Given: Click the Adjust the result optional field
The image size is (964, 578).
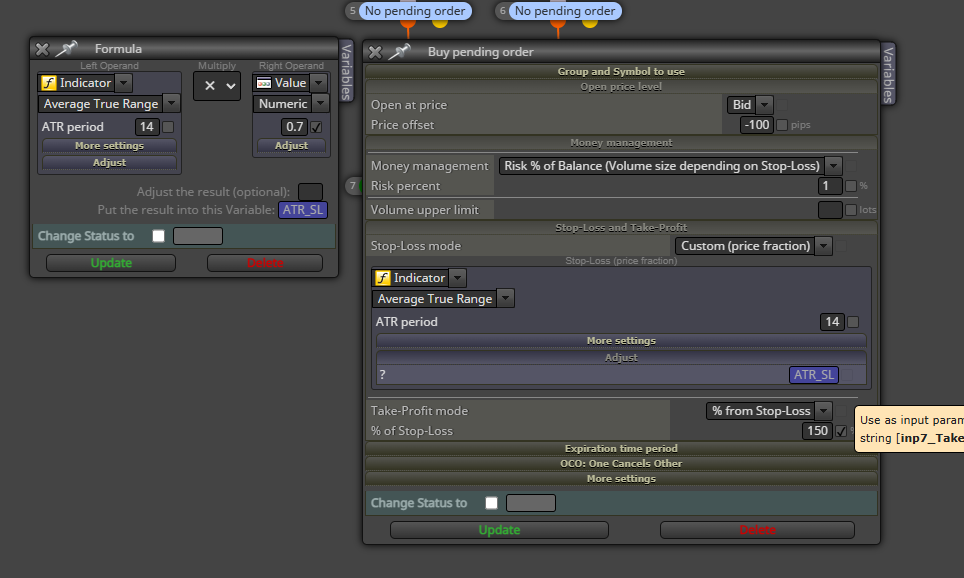Looking at the screenshot, I should pyautogui.click(x=310, y=192).
